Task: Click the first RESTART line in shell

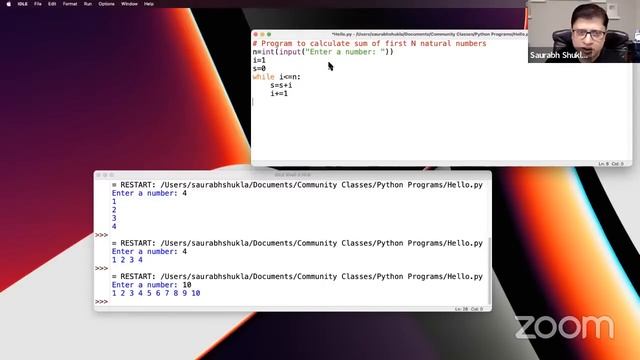Action: pyautogui.click(x=297, y=185)
